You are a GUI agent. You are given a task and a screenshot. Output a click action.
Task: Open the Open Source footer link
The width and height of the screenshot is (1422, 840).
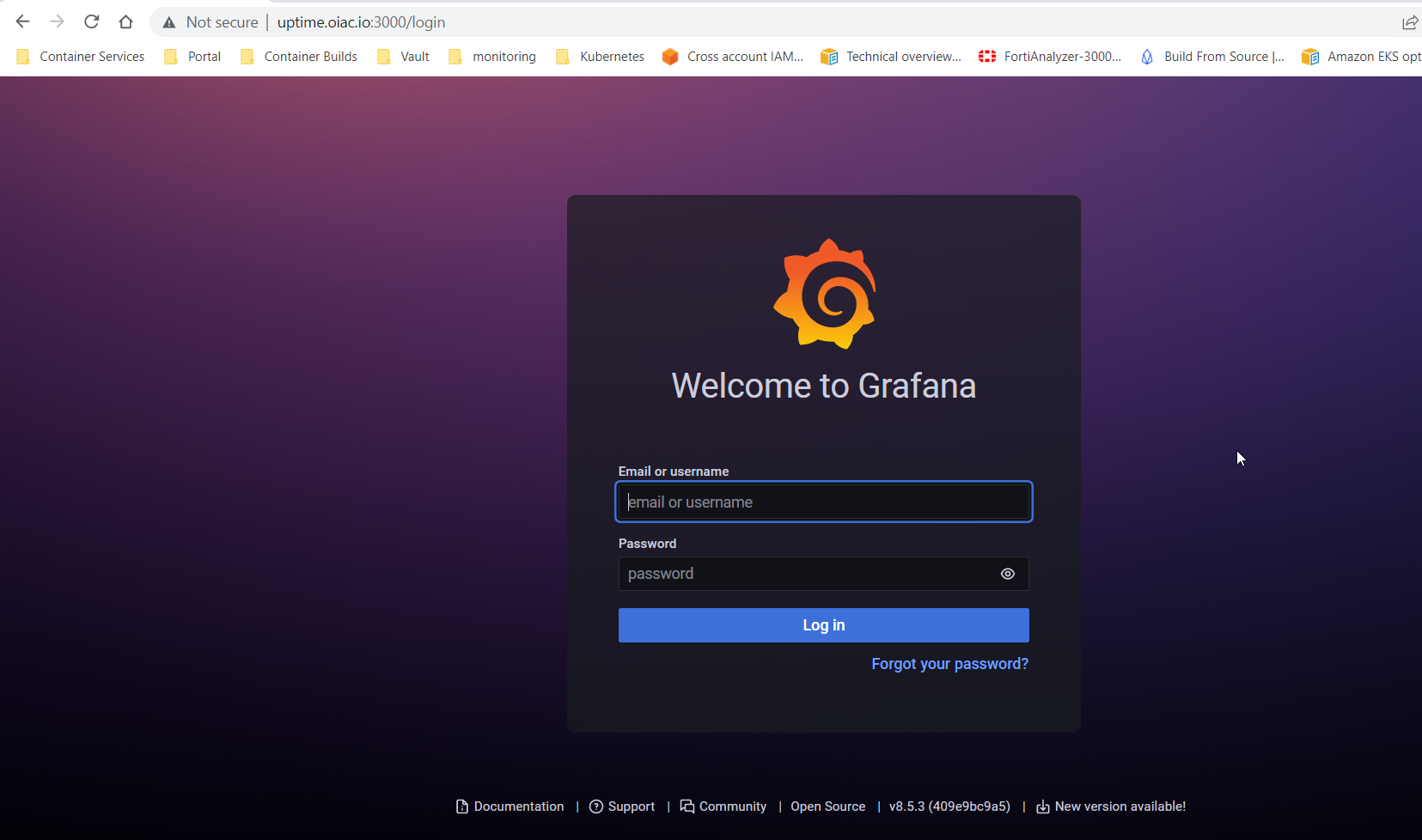(x=828, y=807)
